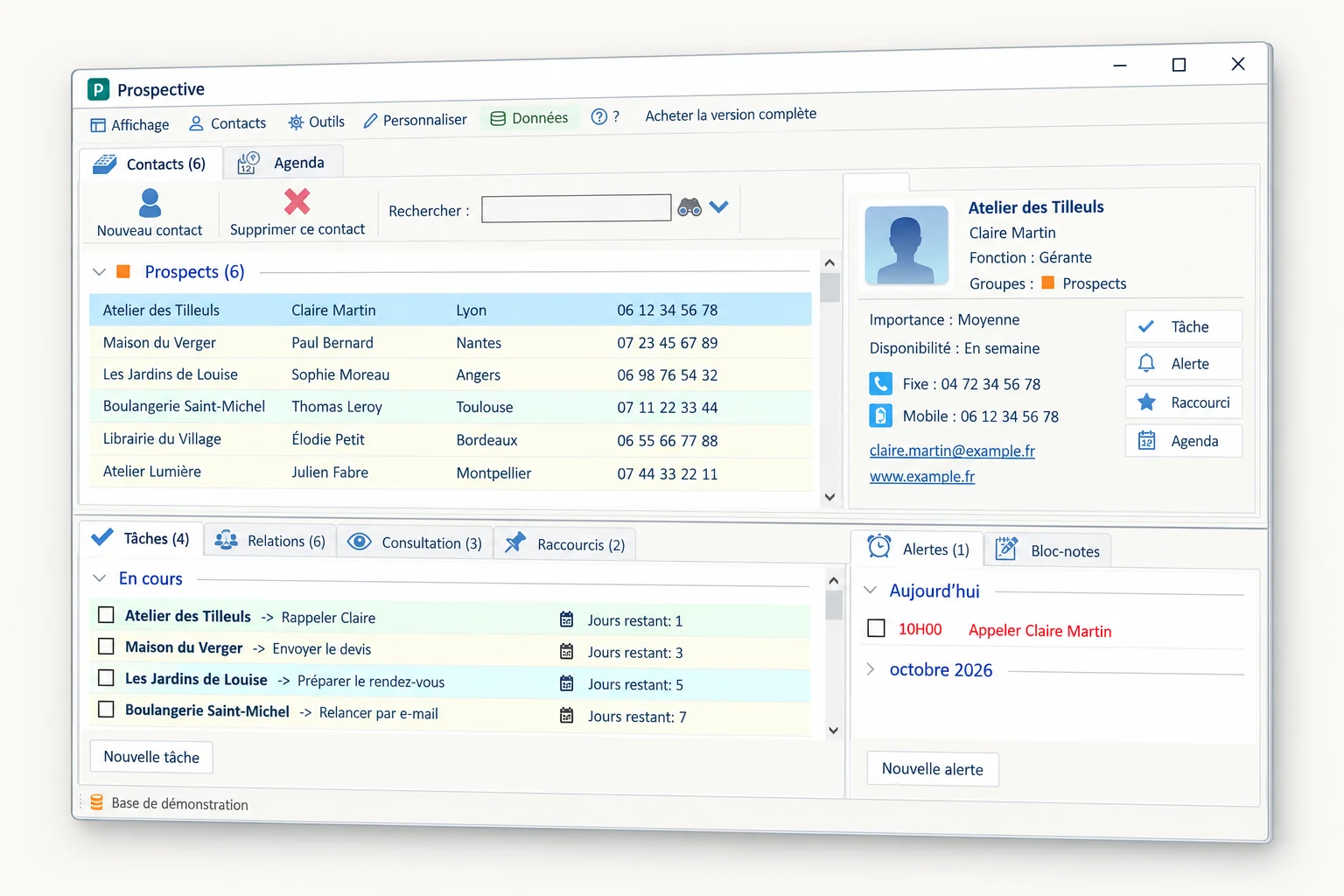The height and width of the screenshot is (896, 1344).
Task: Click the Prospective app logo icon
Action: [x=98, y=89]
